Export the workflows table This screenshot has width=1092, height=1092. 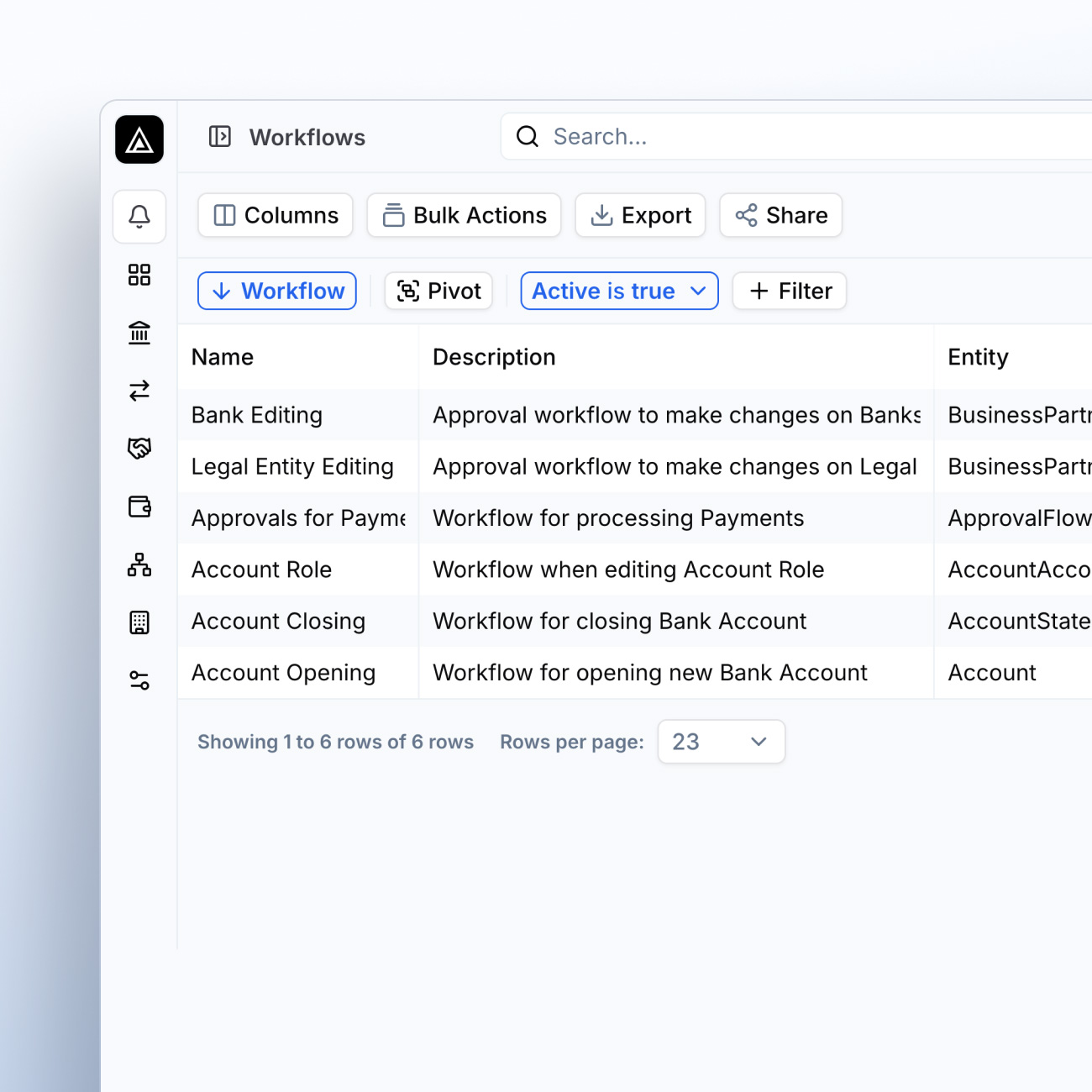(x=640, y=216)
